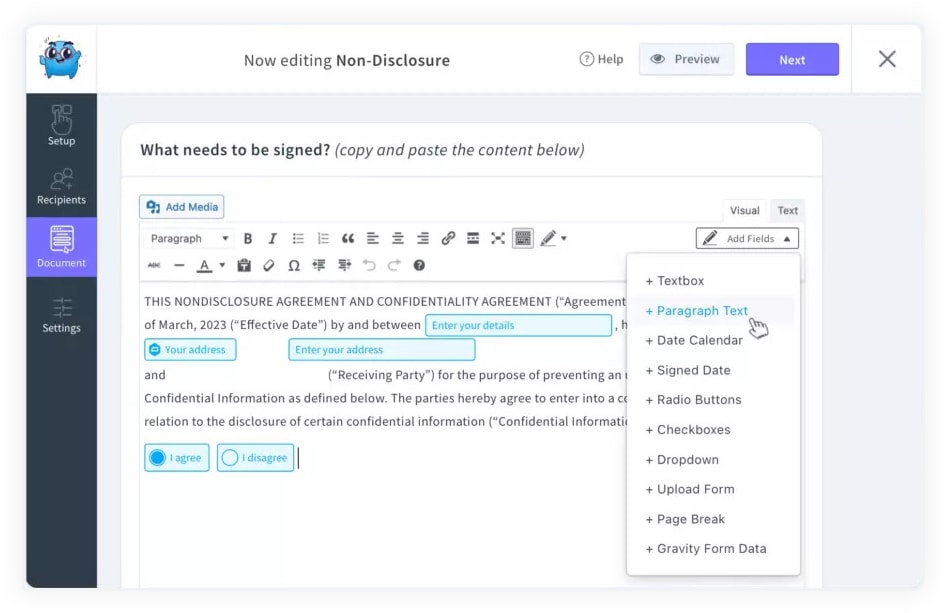Undo the last edit

click(x=369, y=265)
